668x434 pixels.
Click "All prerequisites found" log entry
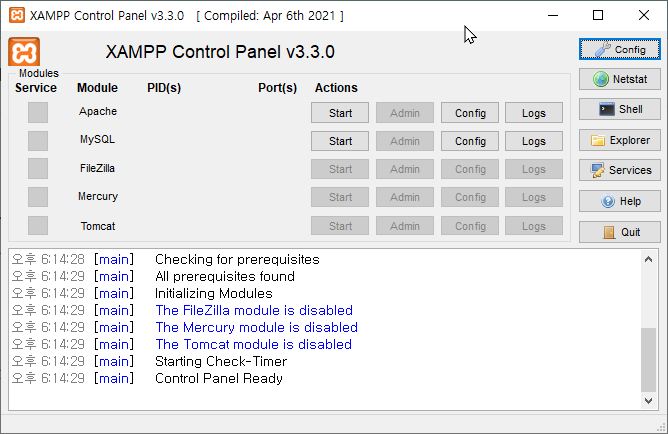[225, 276]
